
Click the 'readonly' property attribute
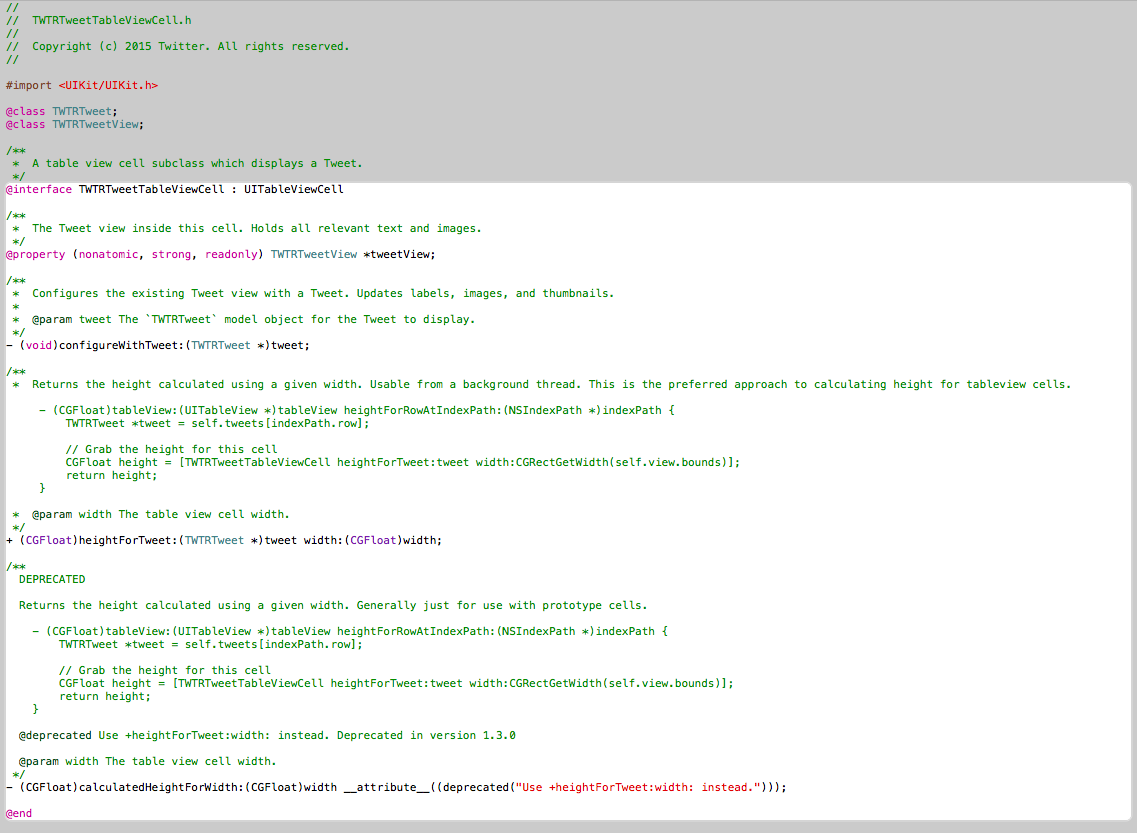coord(231,254)
